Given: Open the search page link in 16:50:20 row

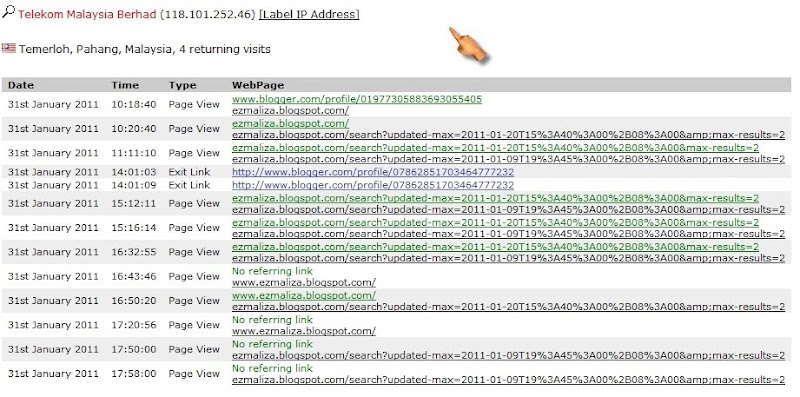Looking at the screenshot, I should [x=508, y=307].
